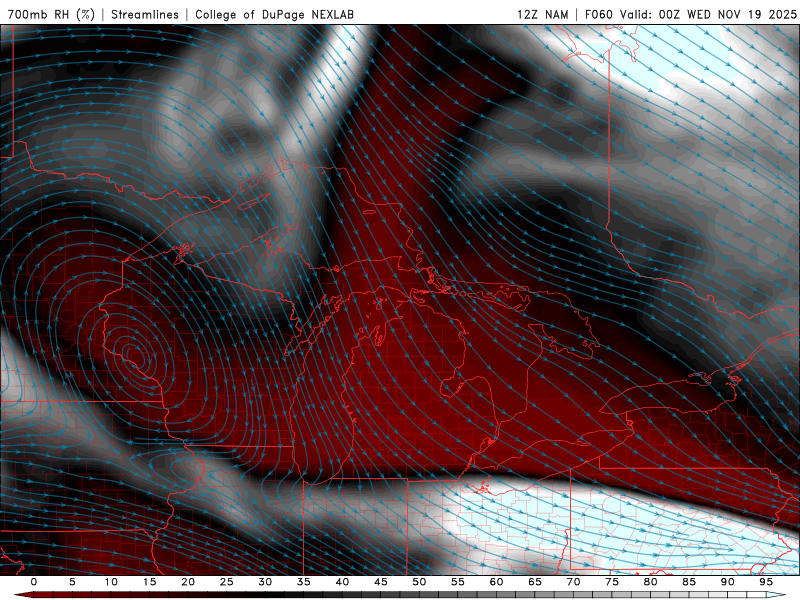Click the '45' color scale label

(x=381, y=582)
